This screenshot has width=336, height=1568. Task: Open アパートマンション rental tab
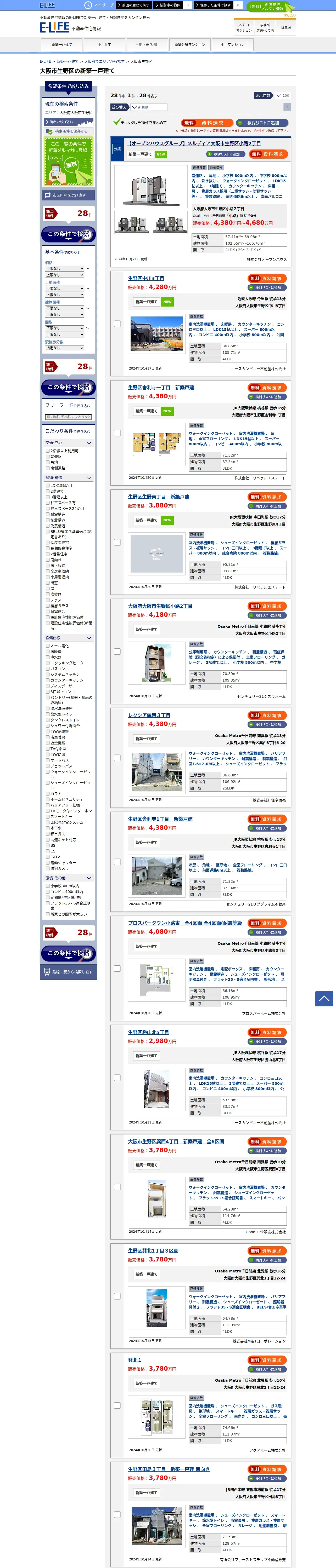pos(244,27)
